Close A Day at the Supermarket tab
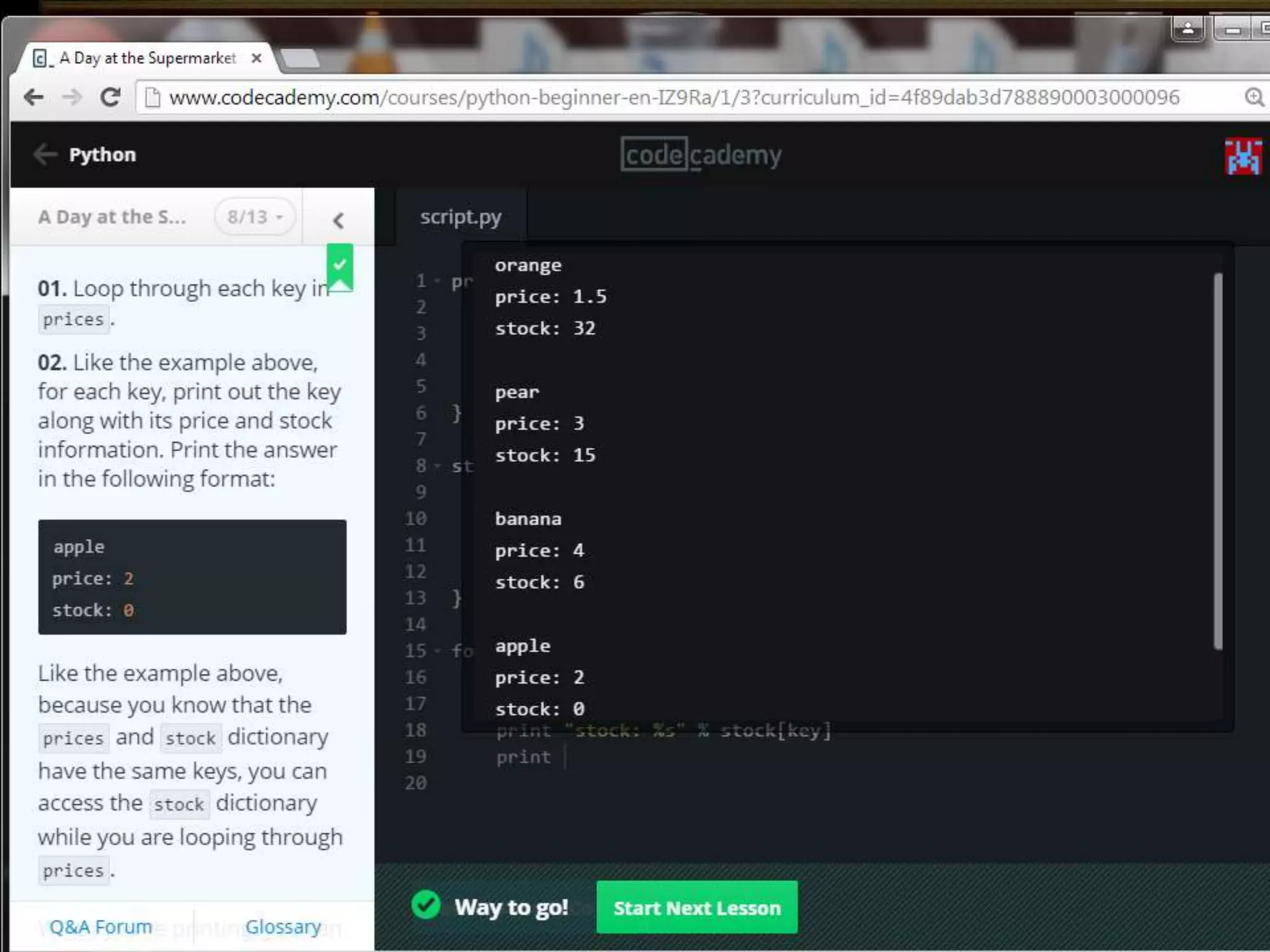The height and width of the screenshot is (952, 1270). coord(256,58)
